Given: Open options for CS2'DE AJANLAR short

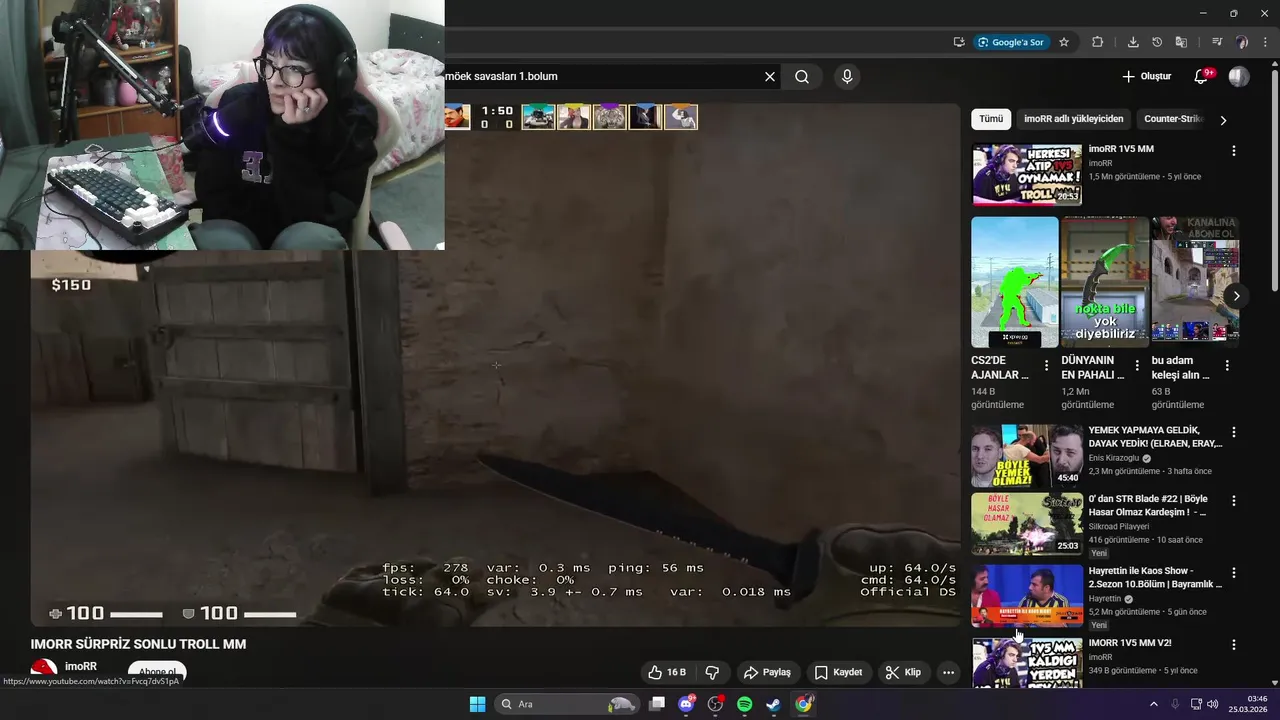Looking at the screenshot, I should point(1046,366).
